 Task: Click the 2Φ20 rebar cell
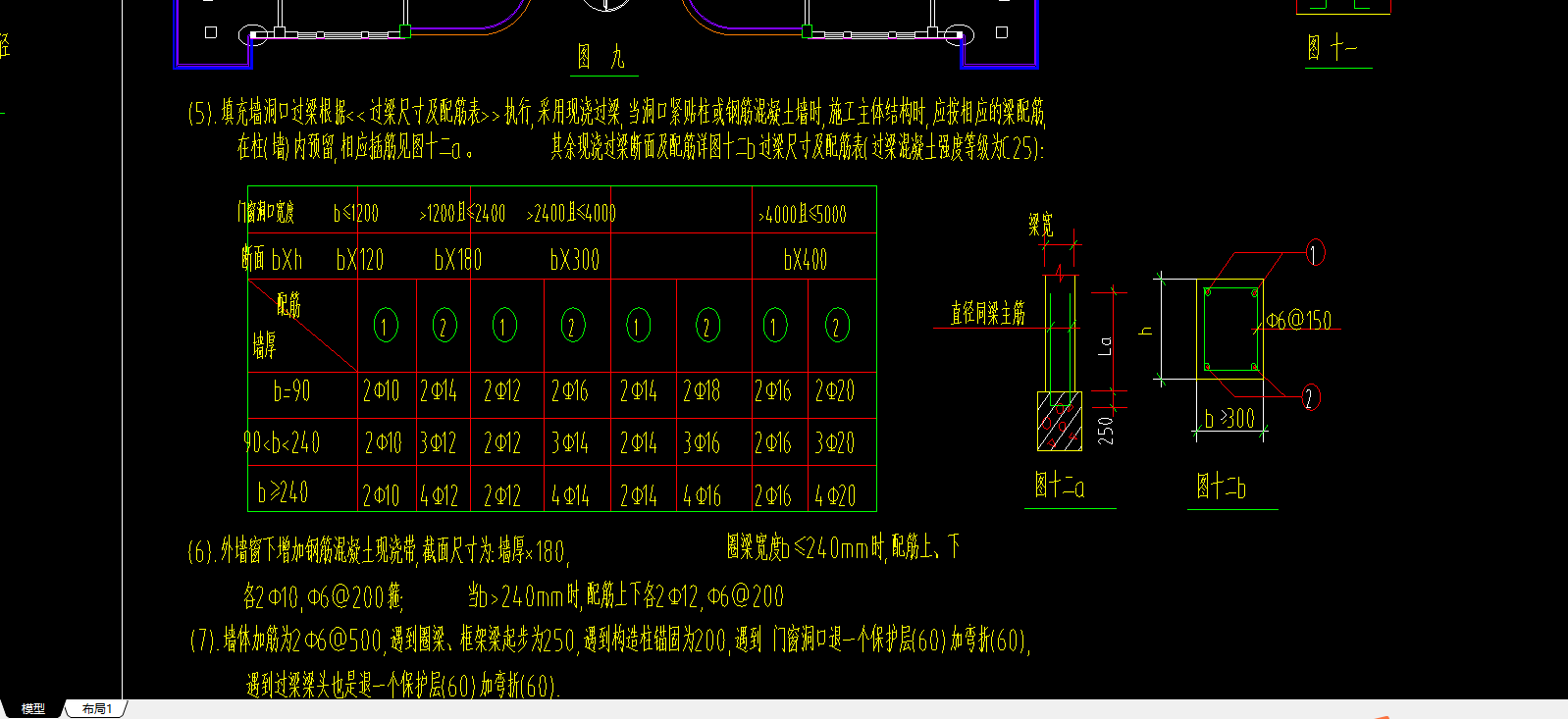[835, 391]
